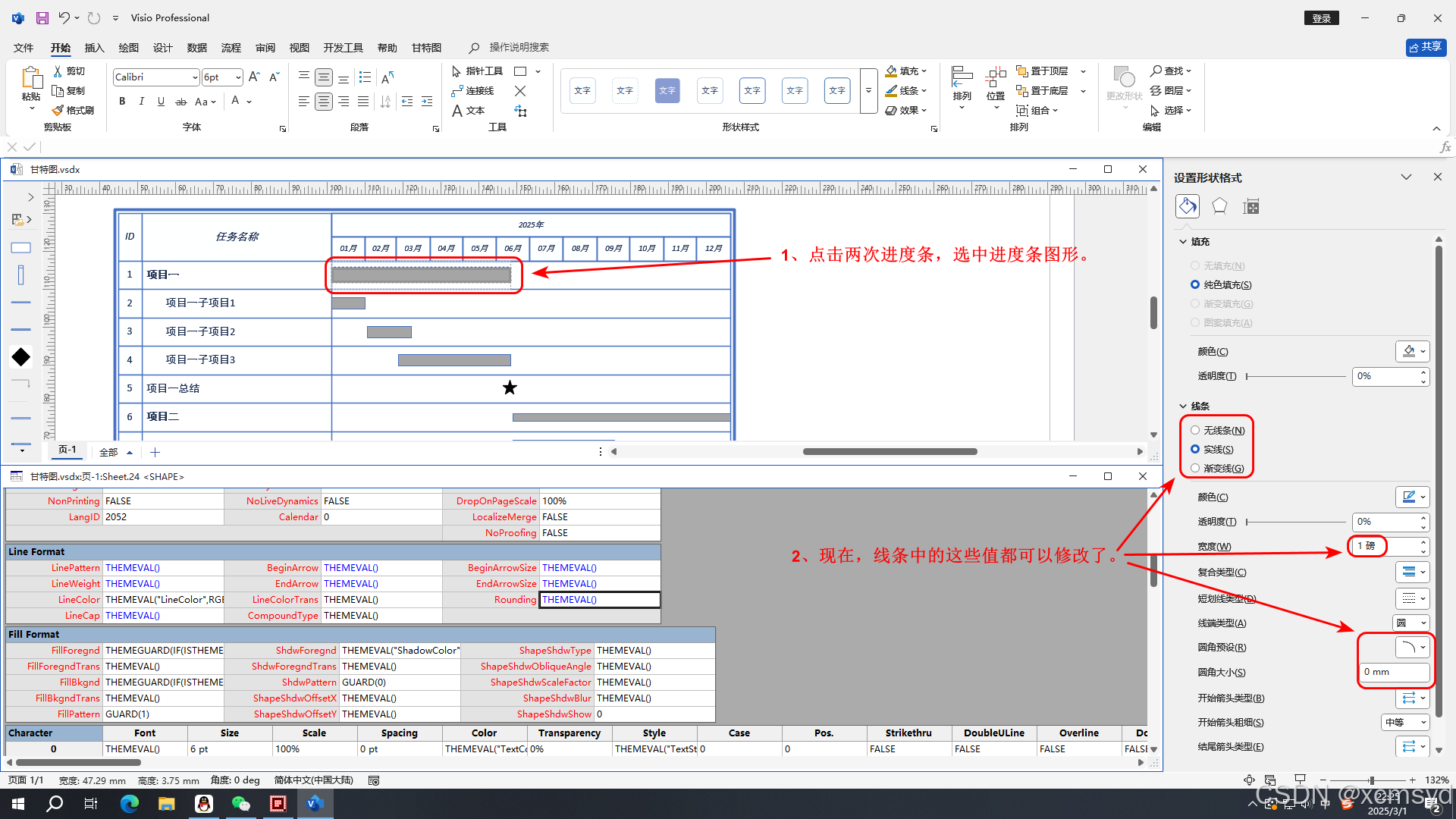The height and width of the screenshot is (819, 1456).
Task: Click the Text tool icon
Action: [x=457, y=111]
